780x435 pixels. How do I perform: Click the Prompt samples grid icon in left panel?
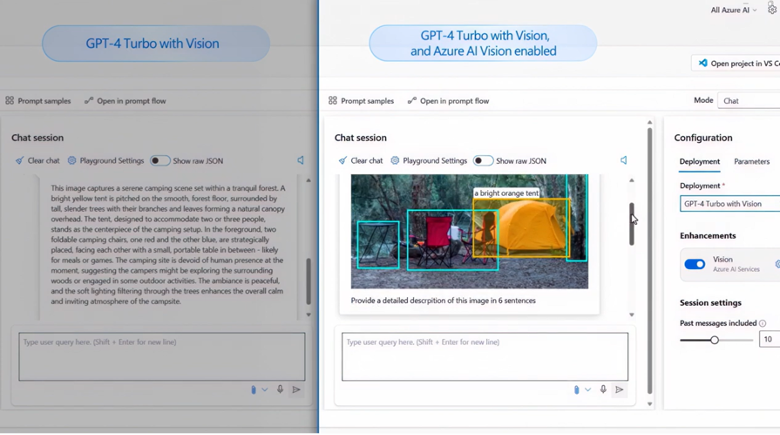coord(9,101)
